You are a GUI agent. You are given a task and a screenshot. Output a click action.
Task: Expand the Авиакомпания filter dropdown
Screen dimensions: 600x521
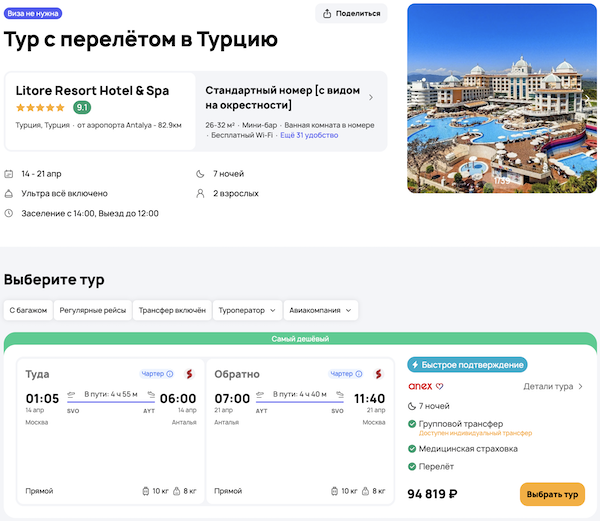[320, 310]
